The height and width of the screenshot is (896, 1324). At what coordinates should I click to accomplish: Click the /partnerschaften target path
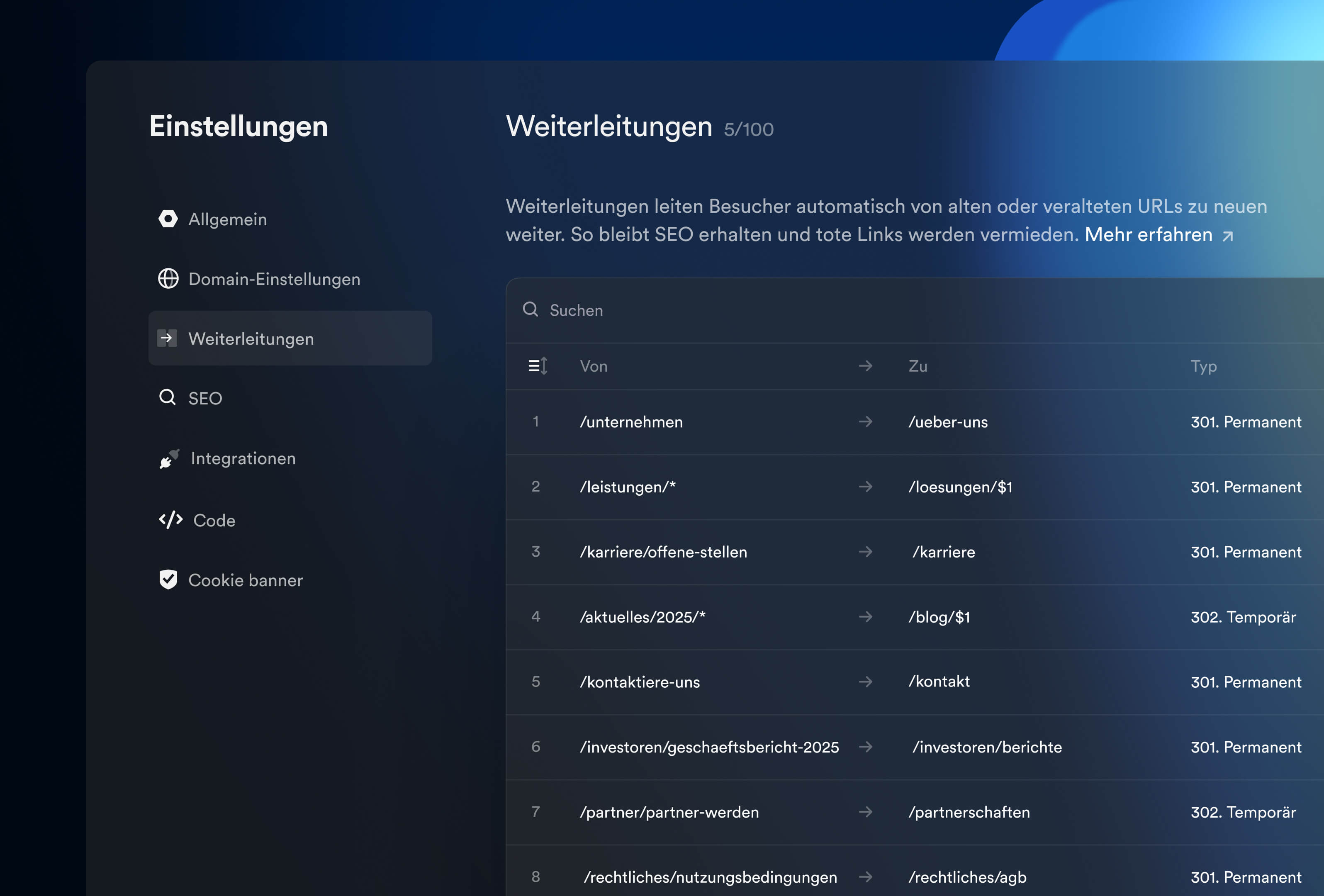tap(969, 812)
